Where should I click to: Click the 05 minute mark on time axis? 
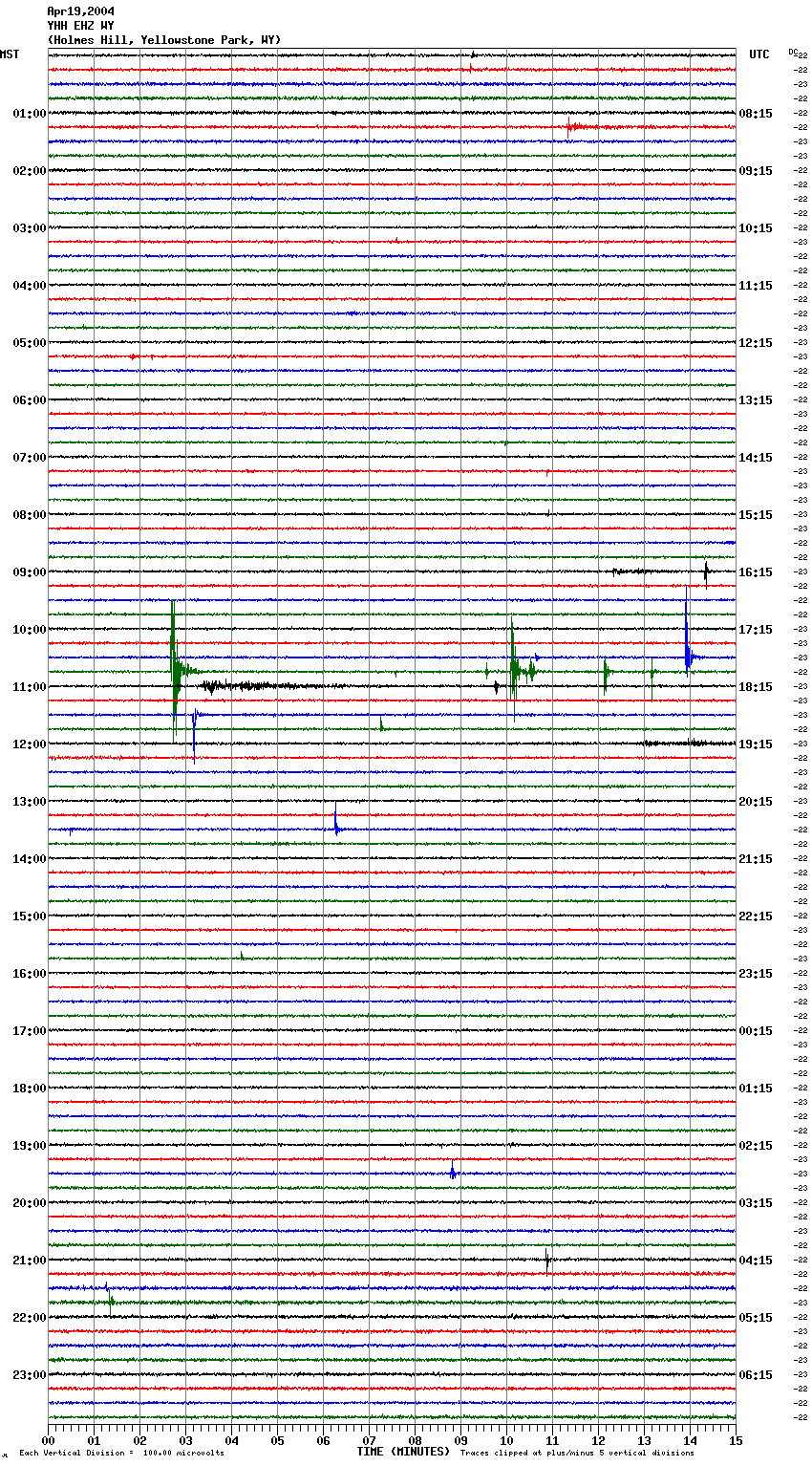tap(277, 1440)
